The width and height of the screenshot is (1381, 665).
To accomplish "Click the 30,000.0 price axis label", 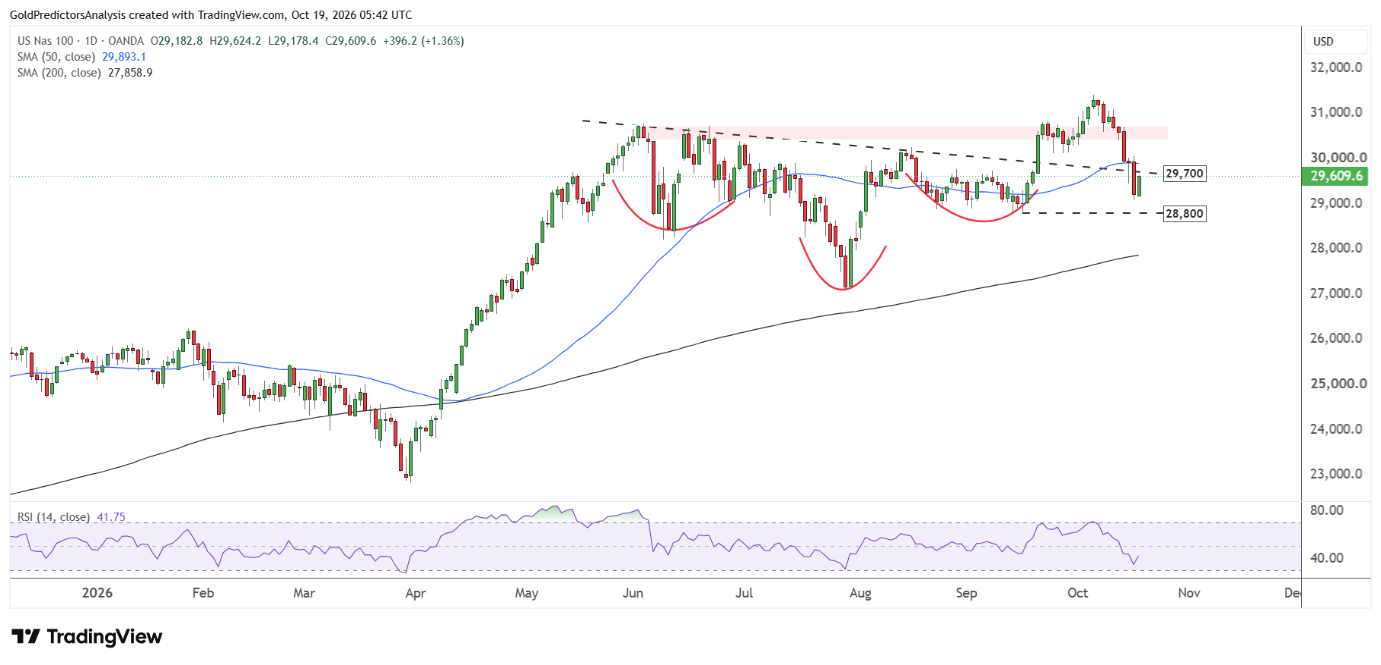I will (1337, 158).
